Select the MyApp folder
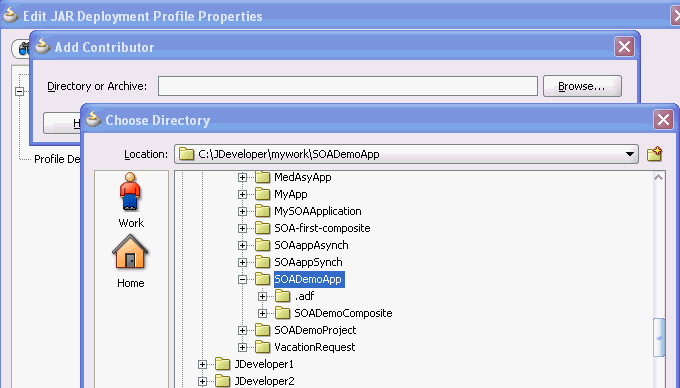Viewport: 680px width, 388px height. pos(291,194)
